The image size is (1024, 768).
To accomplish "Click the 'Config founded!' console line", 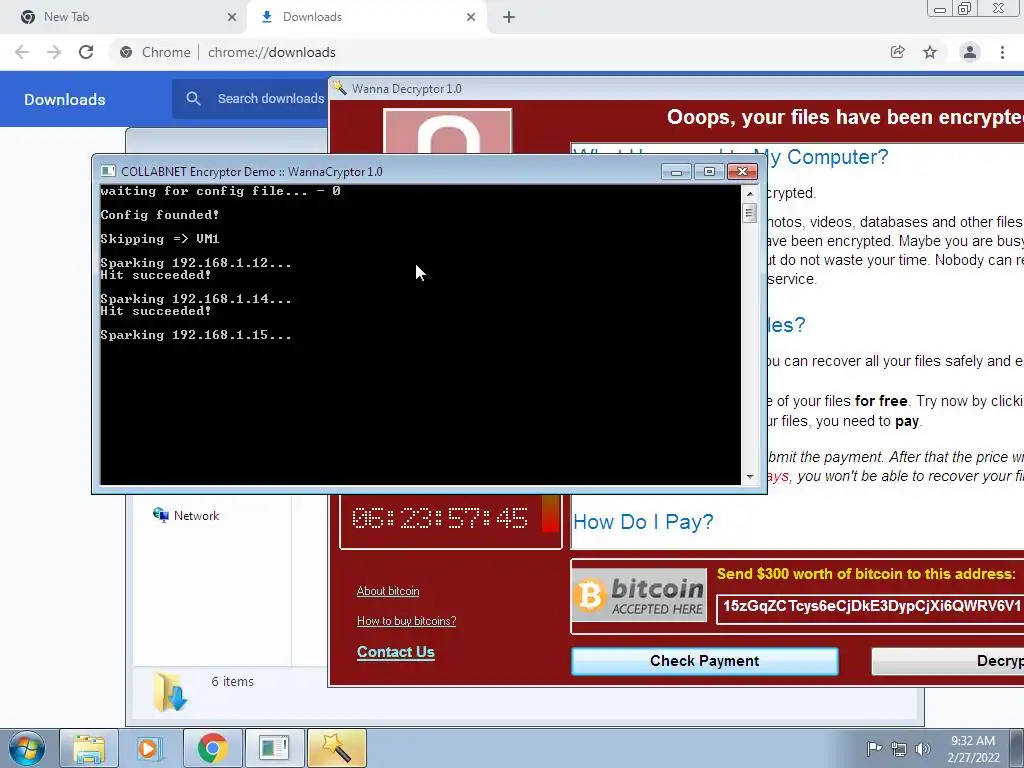I will tap(160, 215).
